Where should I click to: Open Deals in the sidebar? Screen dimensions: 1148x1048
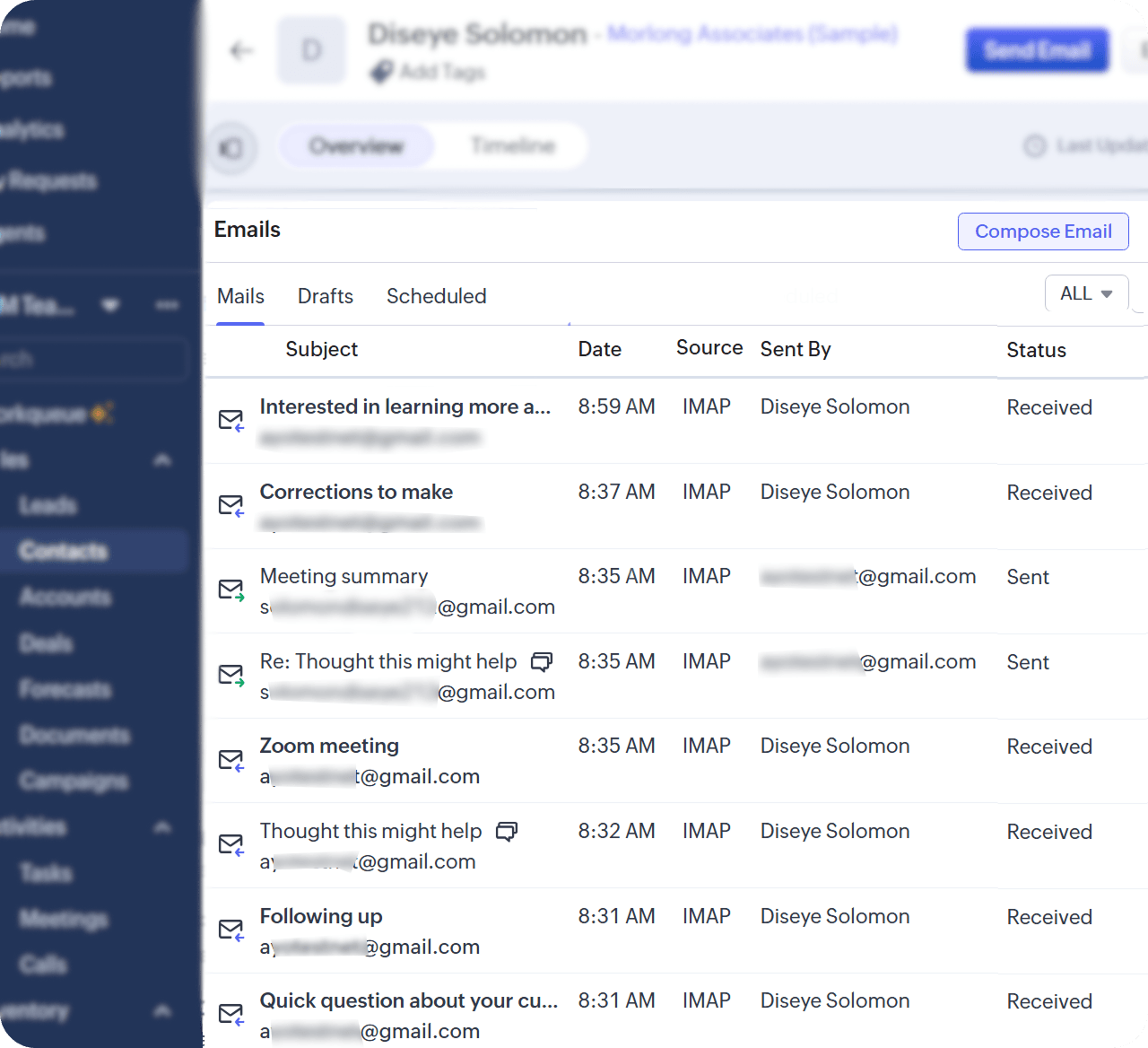click(47, 643)
